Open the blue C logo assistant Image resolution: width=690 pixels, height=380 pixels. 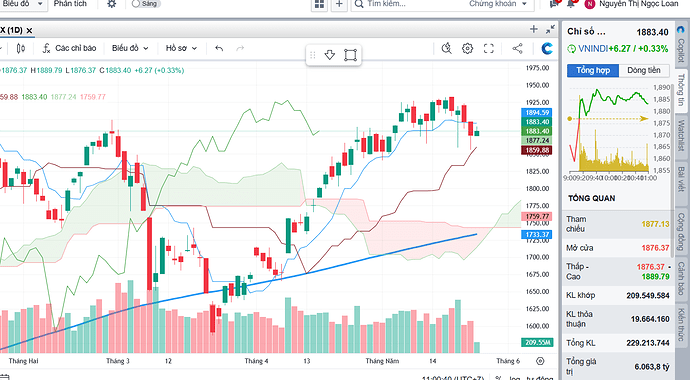click(547, 48)
